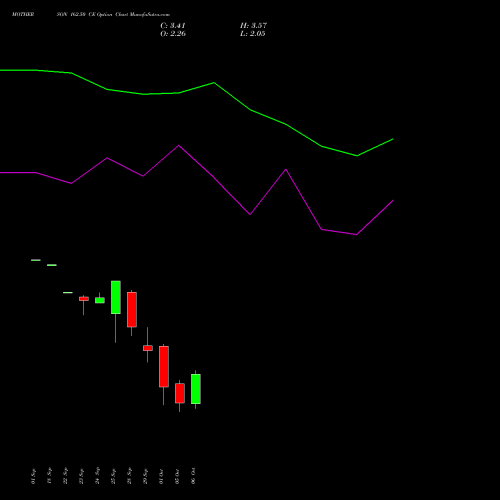Select the last green candle above 06 Oct

click(x=196, y=389)
